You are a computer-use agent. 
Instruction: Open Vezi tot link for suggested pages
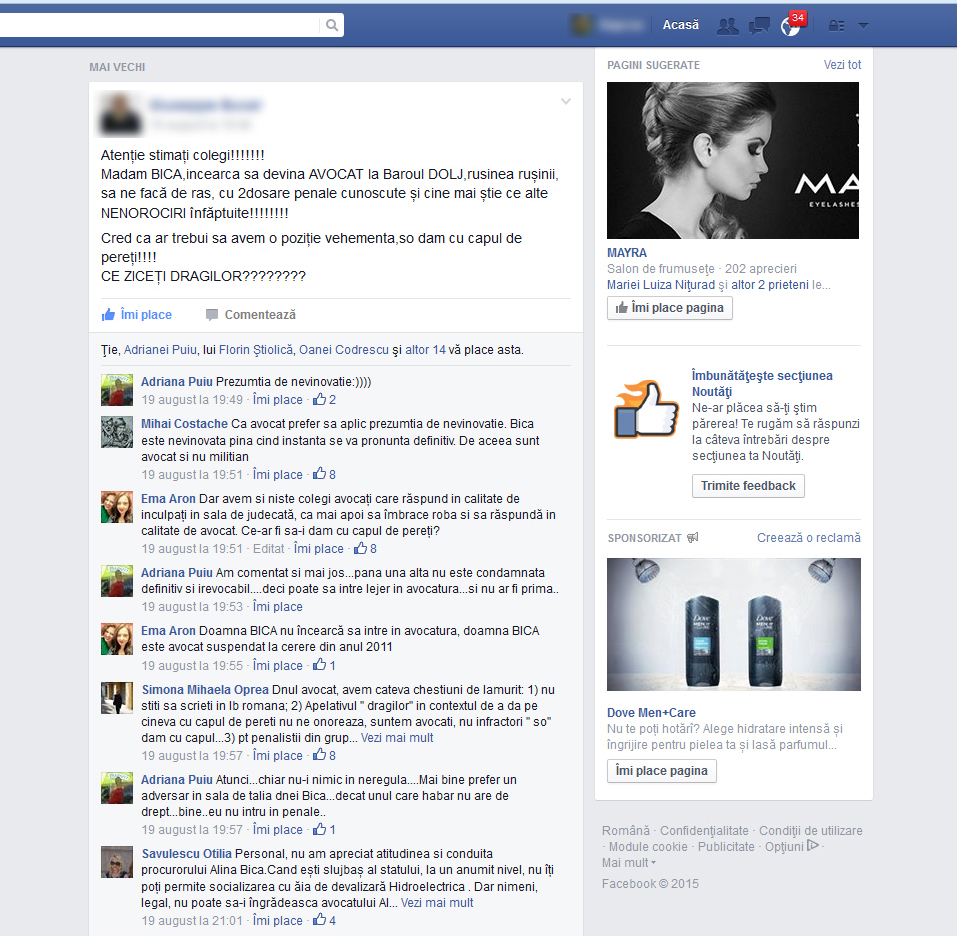tap(842, 65)
